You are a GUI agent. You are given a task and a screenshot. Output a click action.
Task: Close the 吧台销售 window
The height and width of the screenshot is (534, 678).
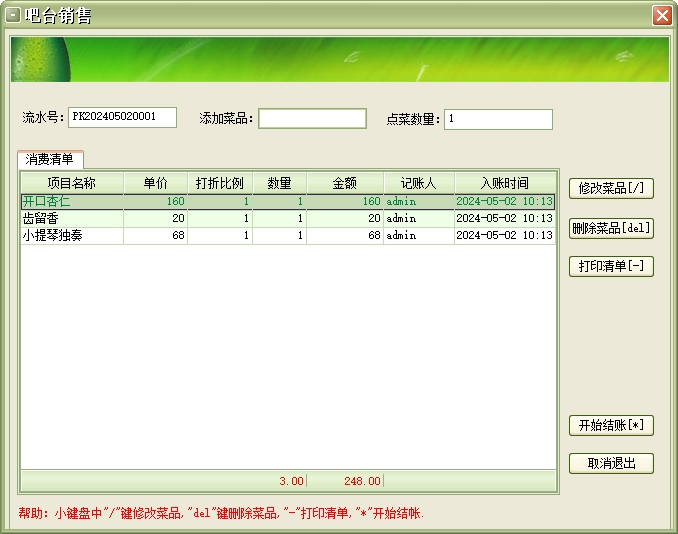pyautogui.click(x=661, y=15)
